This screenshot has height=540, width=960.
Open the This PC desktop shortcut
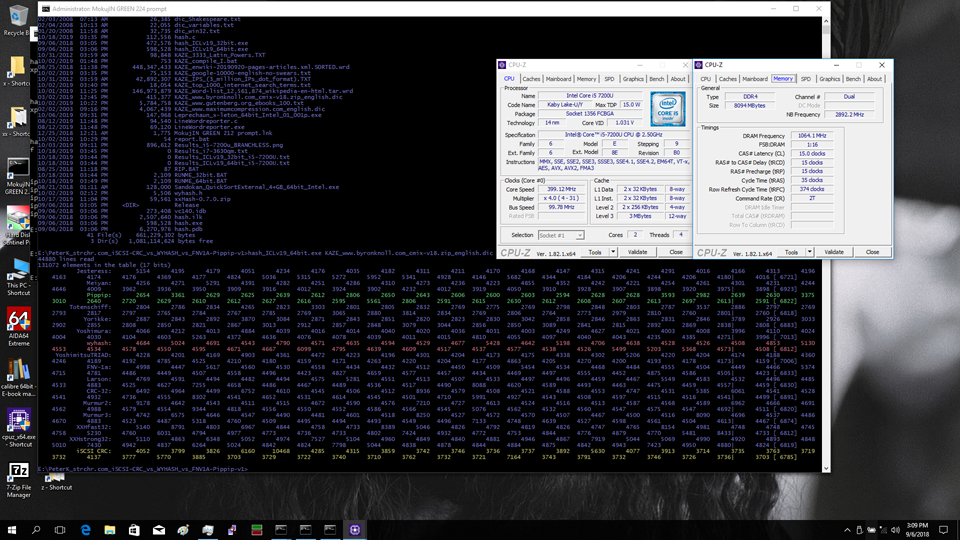coord(18,277)
